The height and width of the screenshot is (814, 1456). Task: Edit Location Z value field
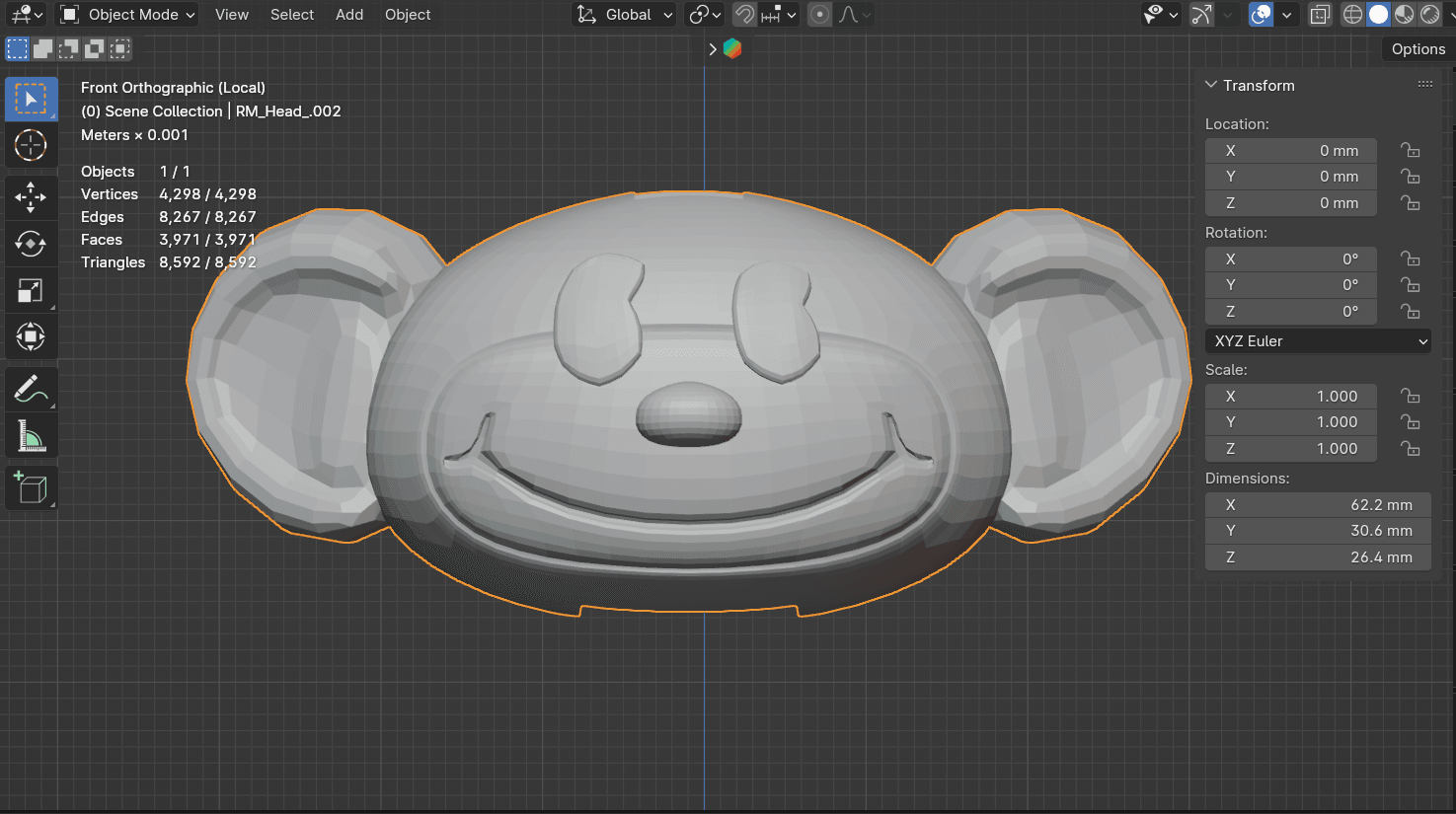tap(1291, 203)
